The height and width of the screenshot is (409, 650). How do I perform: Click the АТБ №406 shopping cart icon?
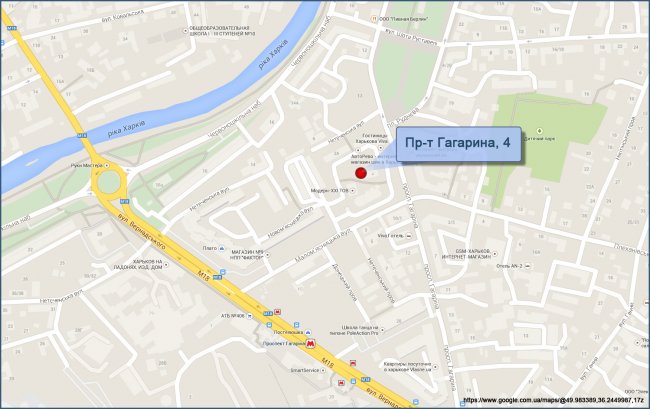(249, 316)
